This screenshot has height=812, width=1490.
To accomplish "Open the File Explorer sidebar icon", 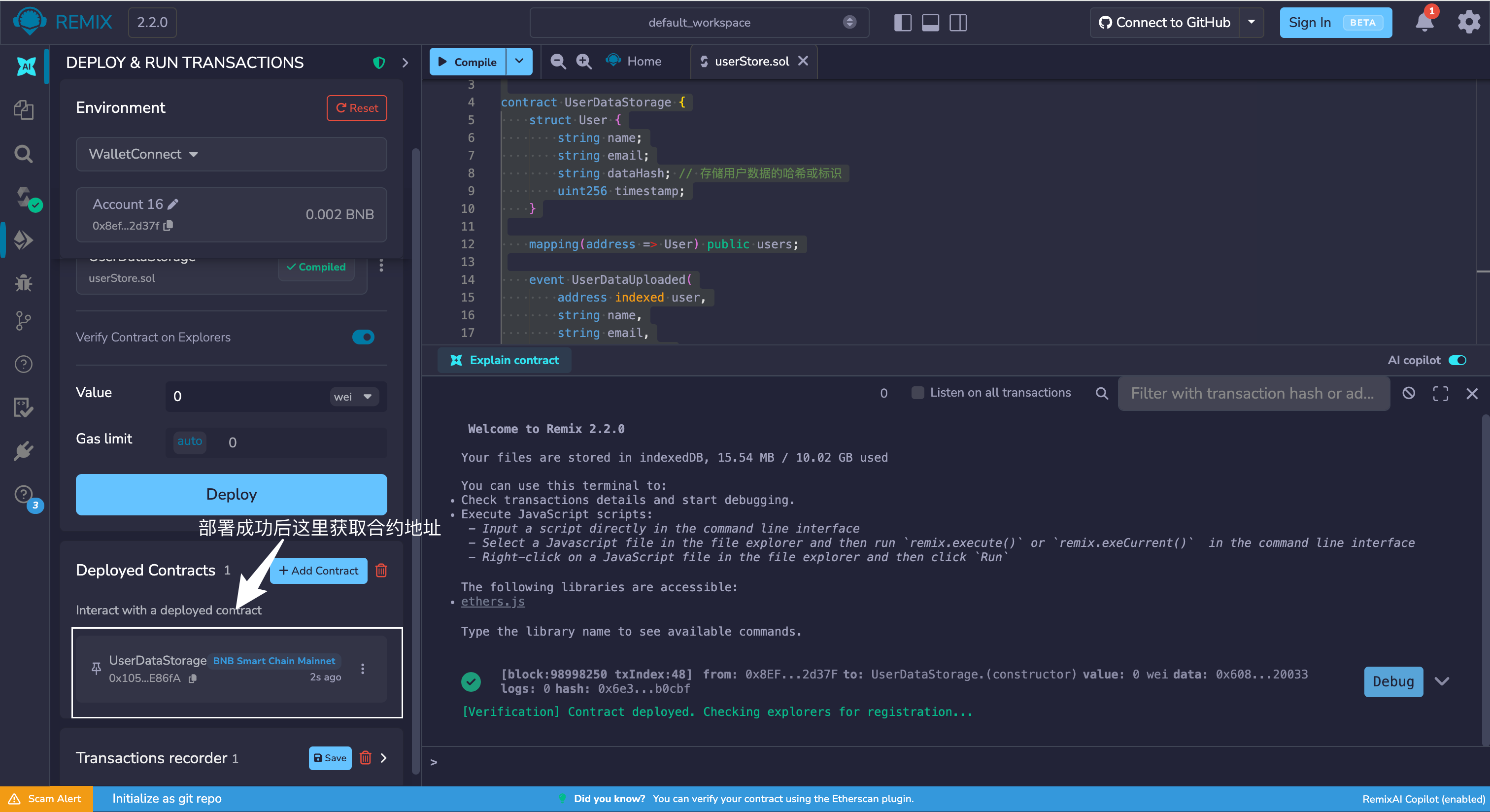I will point(24,109).
